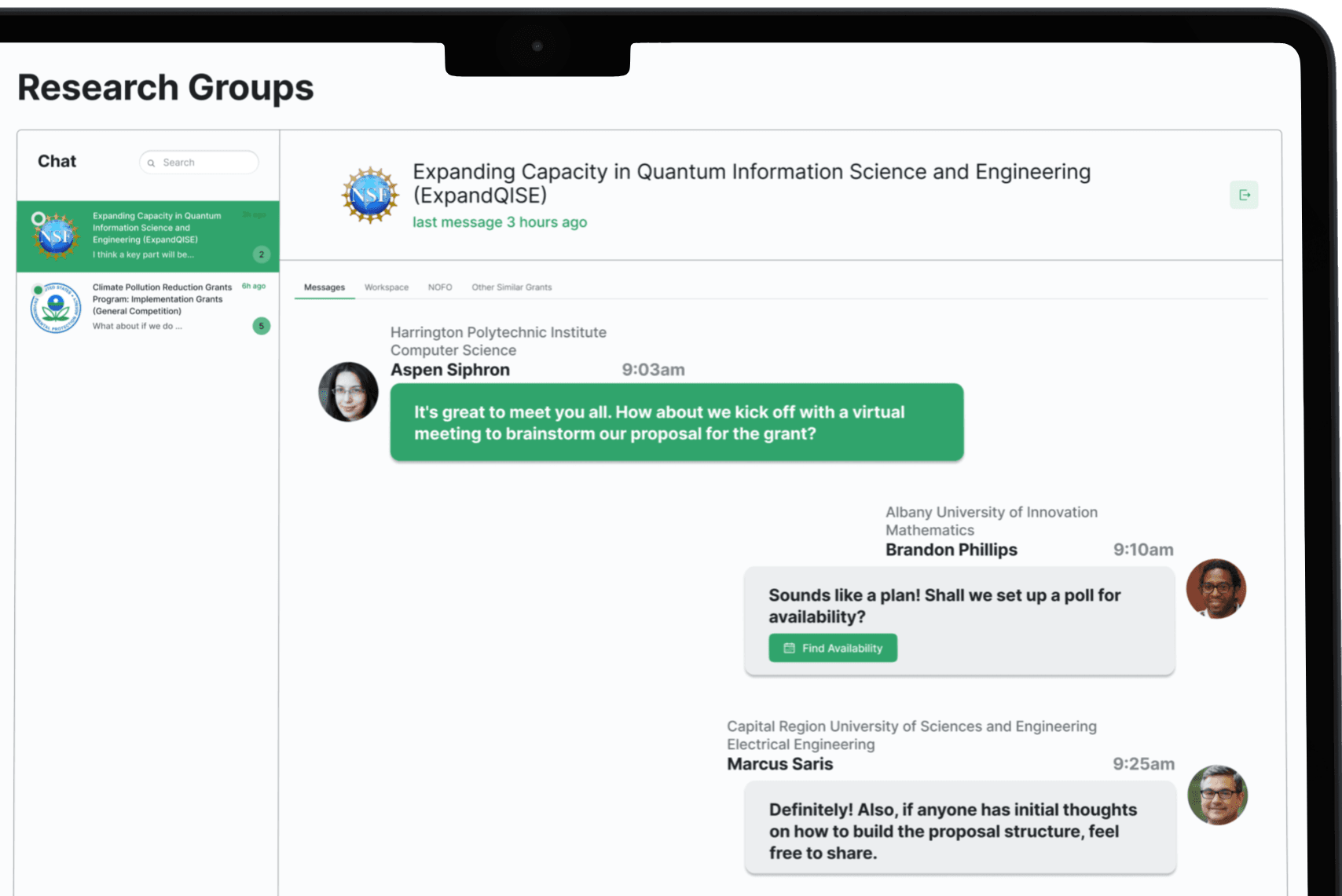Image resolution: width=1342 pixels, height=896 pixels.
Task: Click the unread badge showing 2
Action: 262,254
